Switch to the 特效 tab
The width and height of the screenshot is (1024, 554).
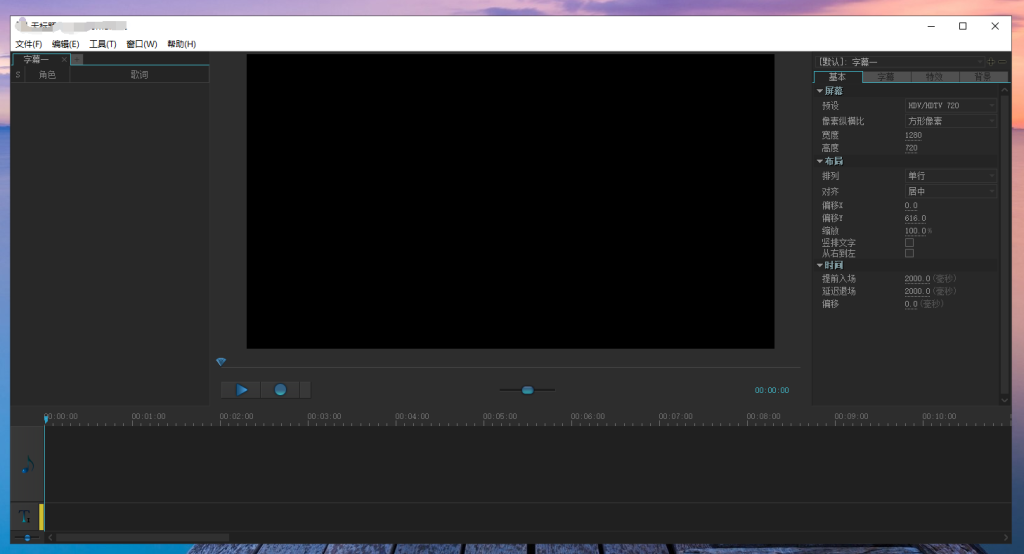coord(934,77)
